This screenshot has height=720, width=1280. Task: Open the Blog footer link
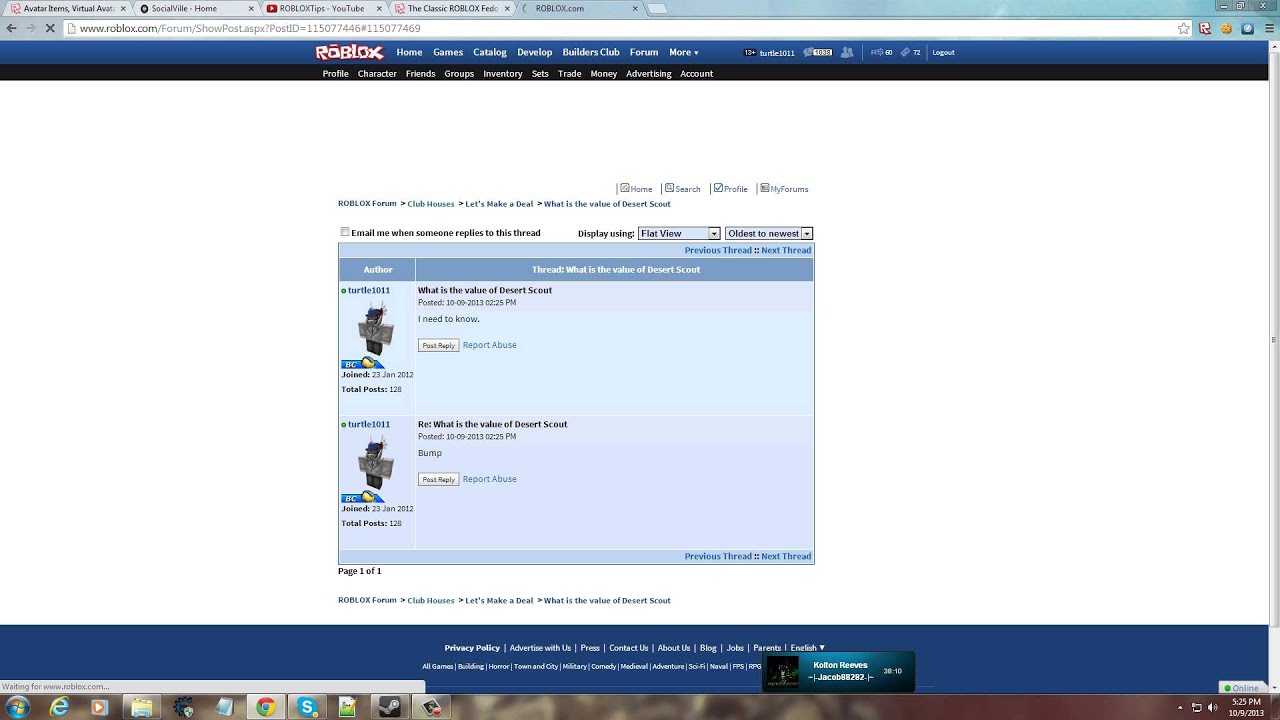708,648
